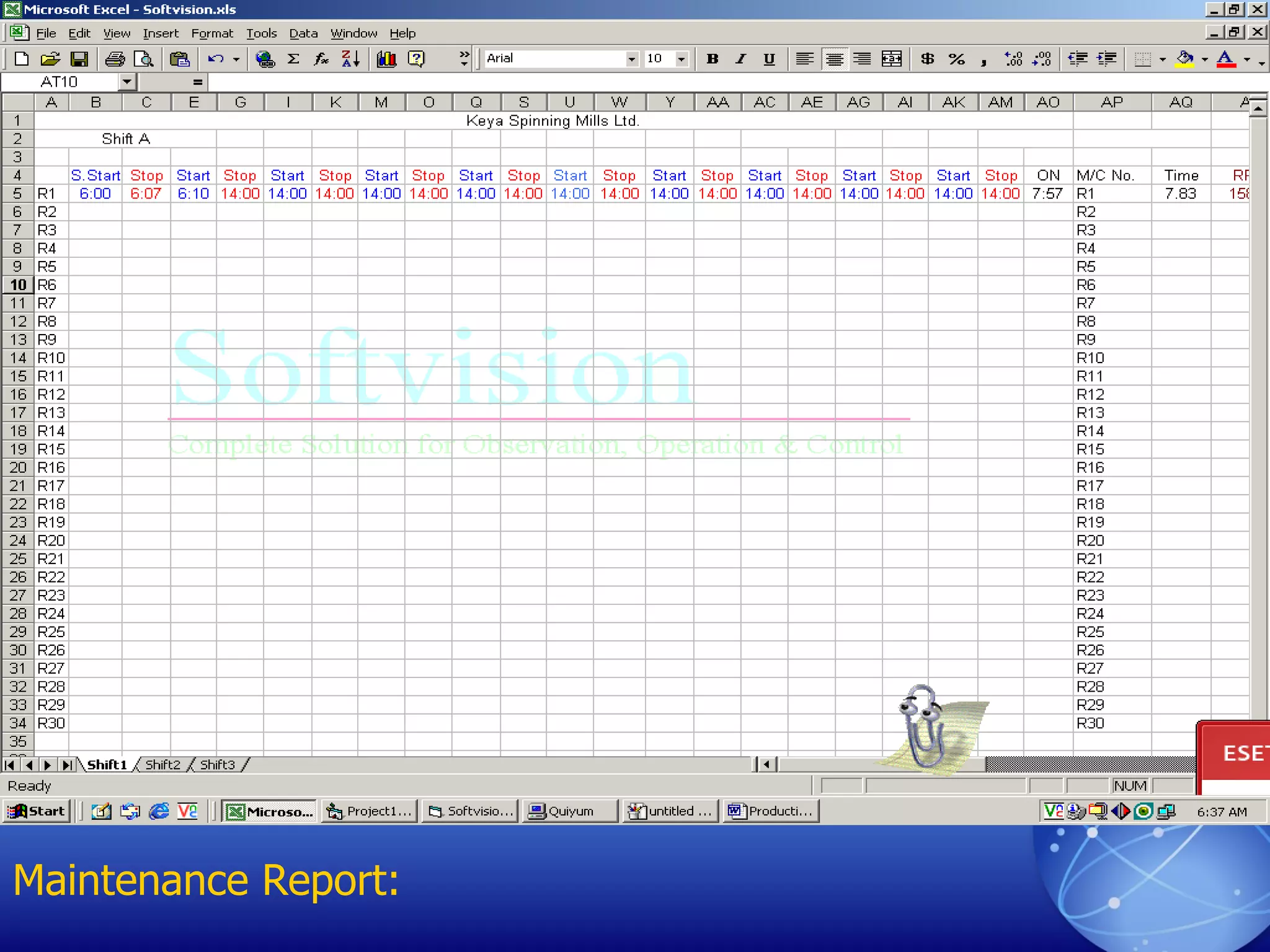Open the Print Preview icon
Image resolution: width=1270 pixels, height=952 pixels.
144,59
